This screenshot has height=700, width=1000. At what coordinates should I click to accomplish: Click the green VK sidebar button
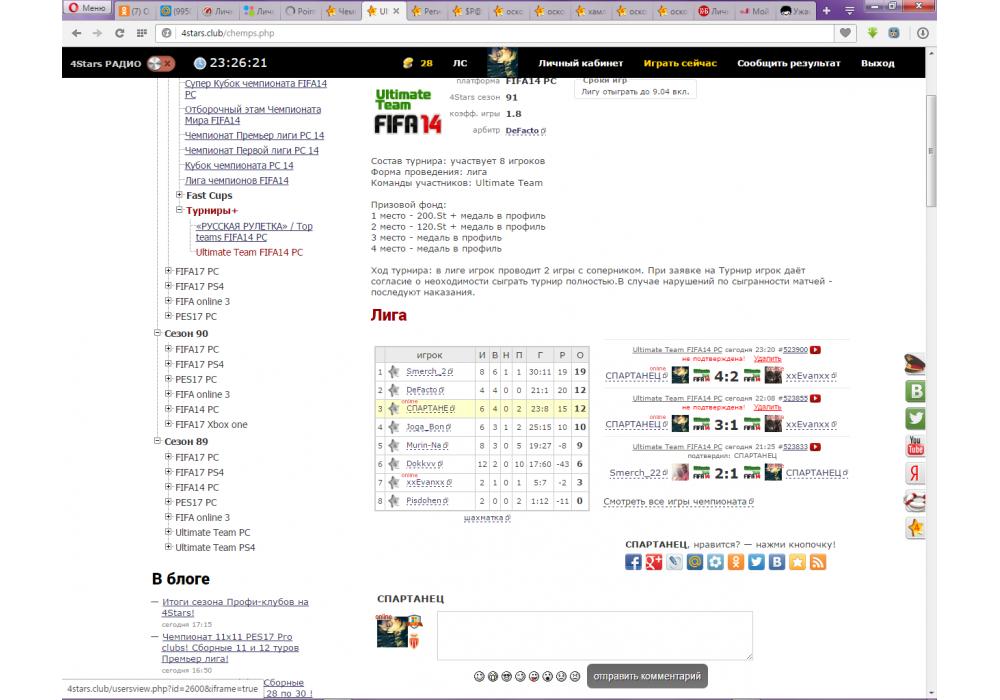click(915, 391)
